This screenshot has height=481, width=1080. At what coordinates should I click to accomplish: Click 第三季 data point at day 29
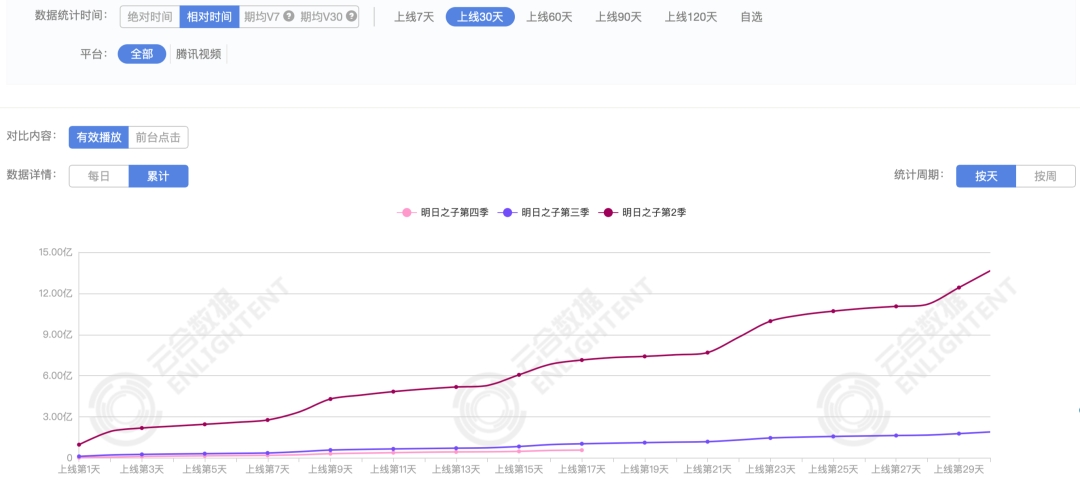[959, 433]
